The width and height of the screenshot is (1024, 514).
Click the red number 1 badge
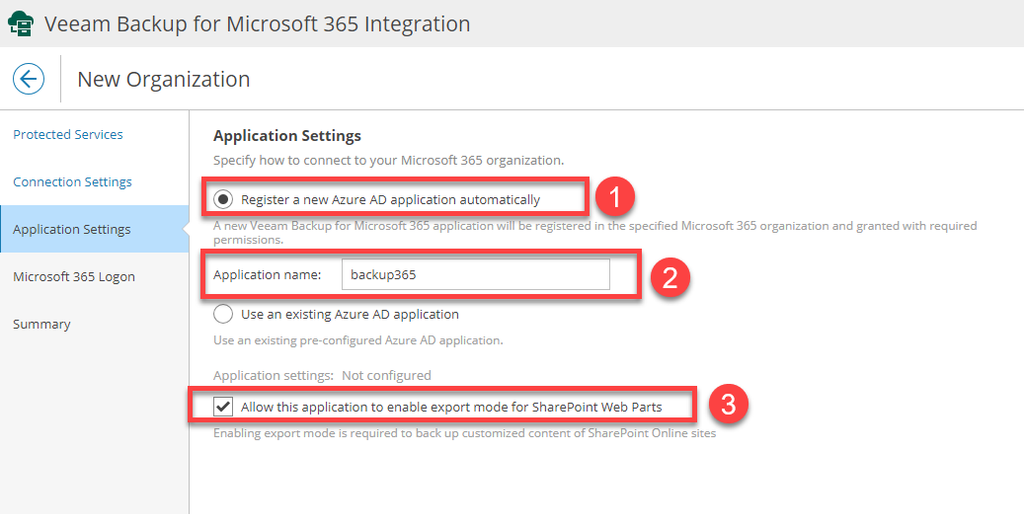pos(615,198)
